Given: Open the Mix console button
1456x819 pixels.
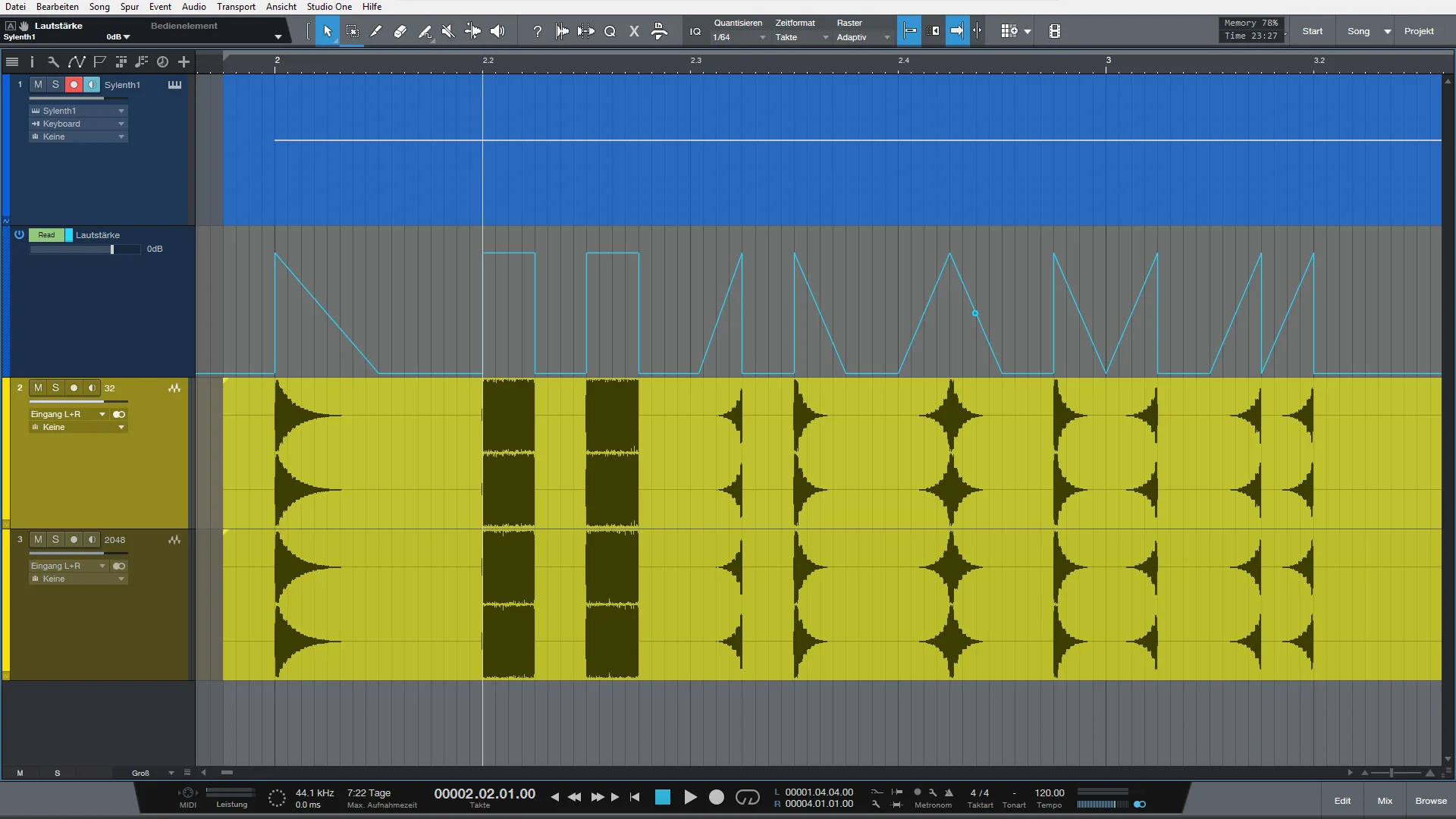Looking at the screenshot, I should (1385, 801).
